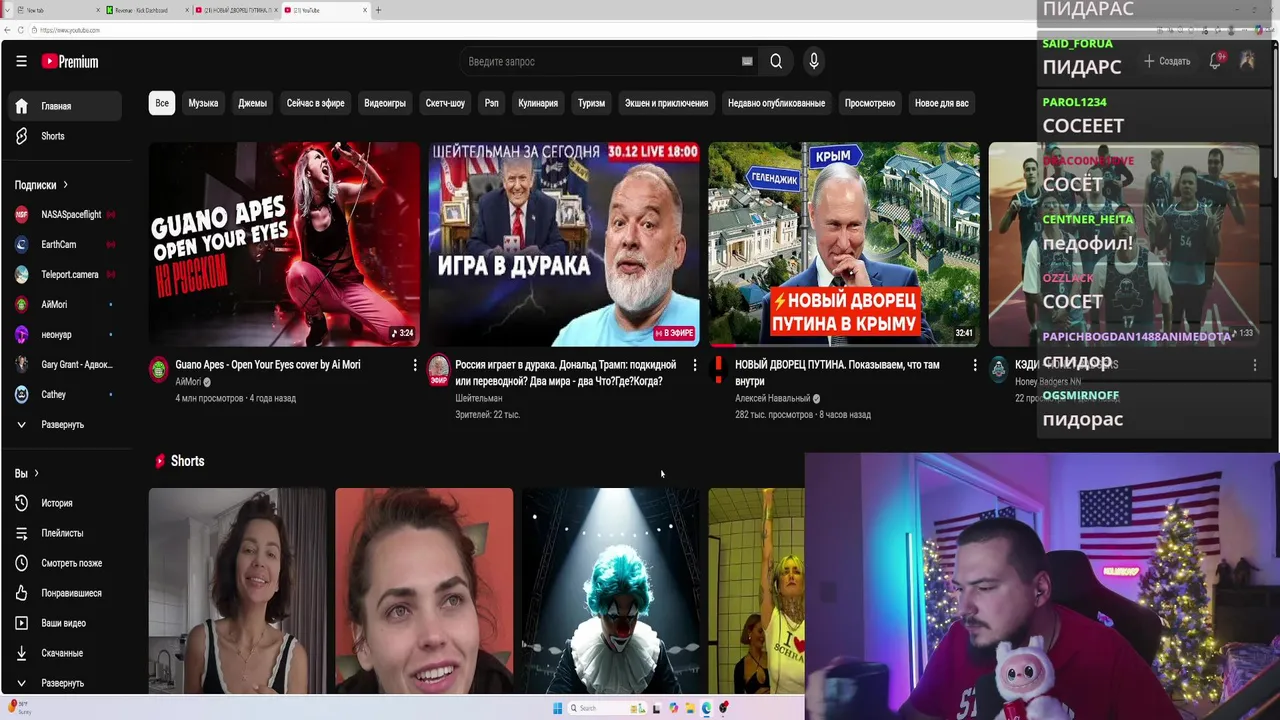Screen dimensions: 1280x720
Task: Open Gary Grant subscription channel
Action: (65, 364)
